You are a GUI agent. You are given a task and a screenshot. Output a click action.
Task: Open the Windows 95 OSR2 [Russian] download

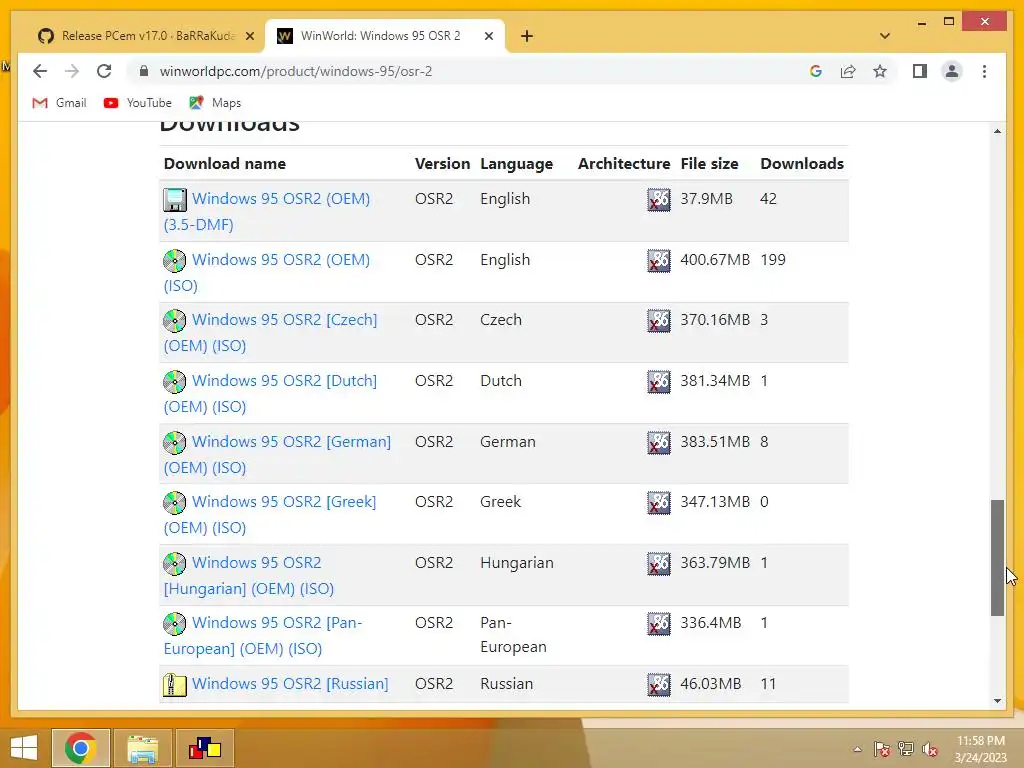(x=290, y=684)
